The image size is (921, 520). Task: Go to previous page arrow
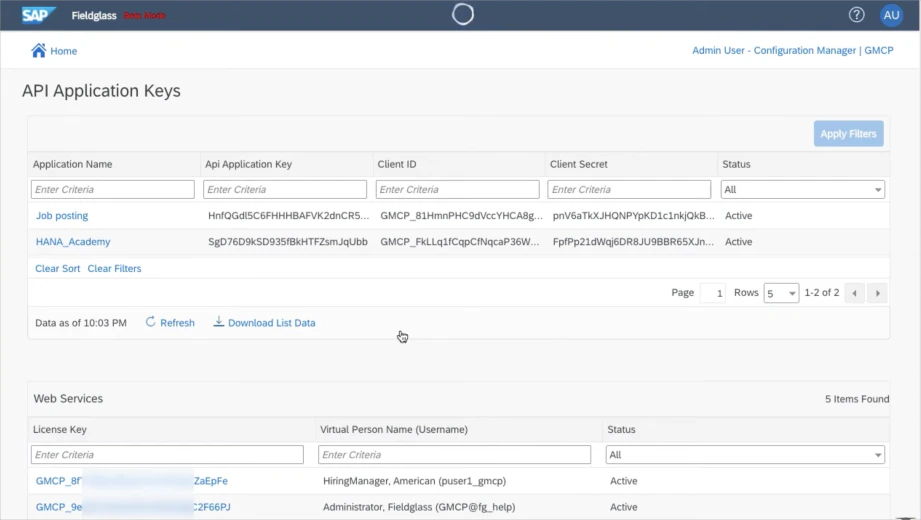pyautogui.click(x=854, y=293)
